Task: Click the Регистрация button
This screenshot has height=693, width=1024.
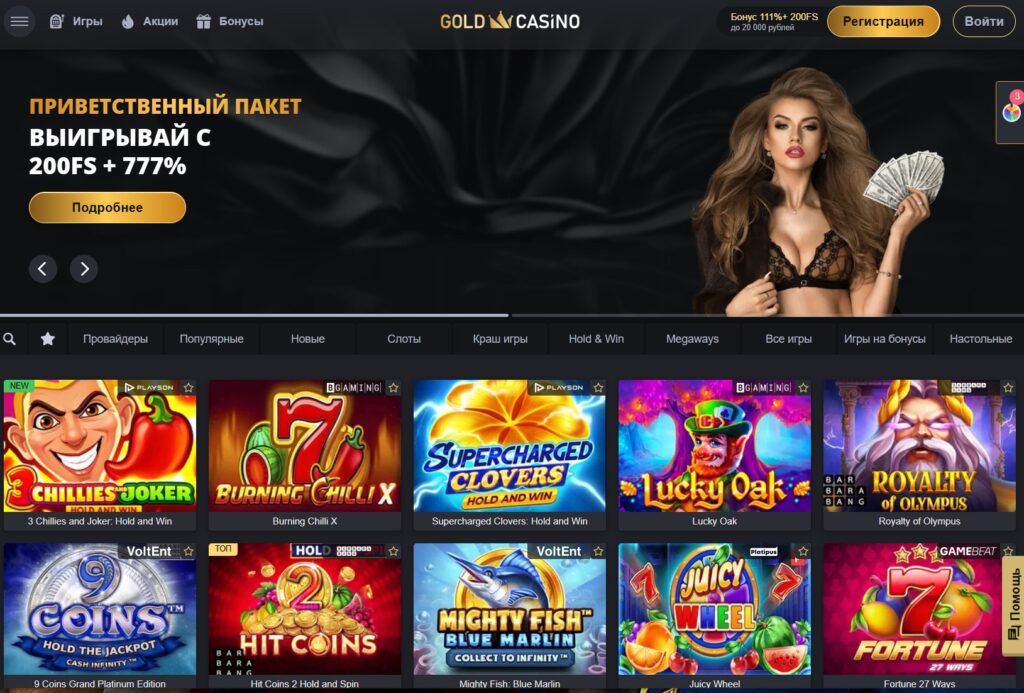Action: pyautogui.click(x=883, y=22)
